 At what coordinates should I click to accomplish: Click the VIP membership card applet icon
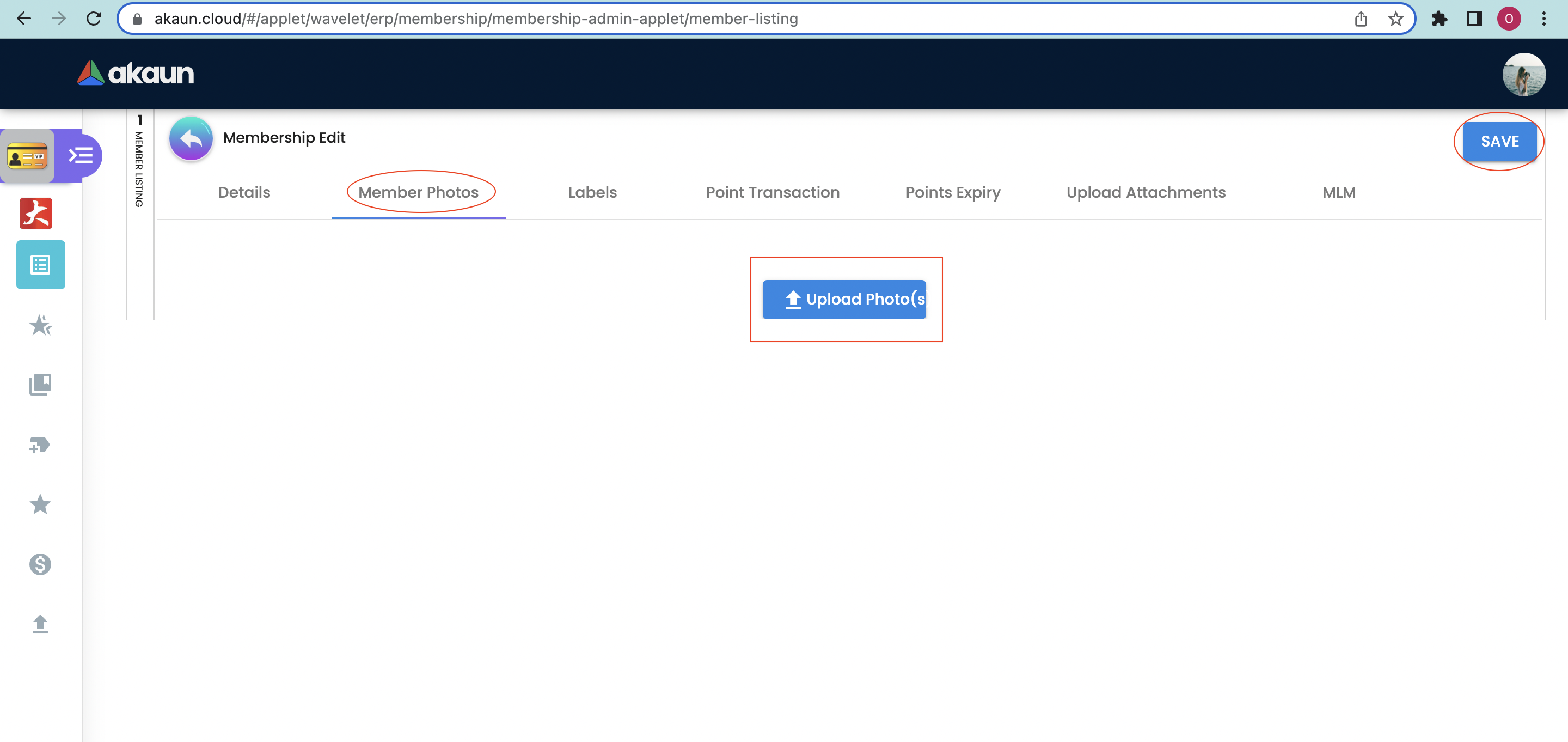pyautogui.click(x=27, y=156)
